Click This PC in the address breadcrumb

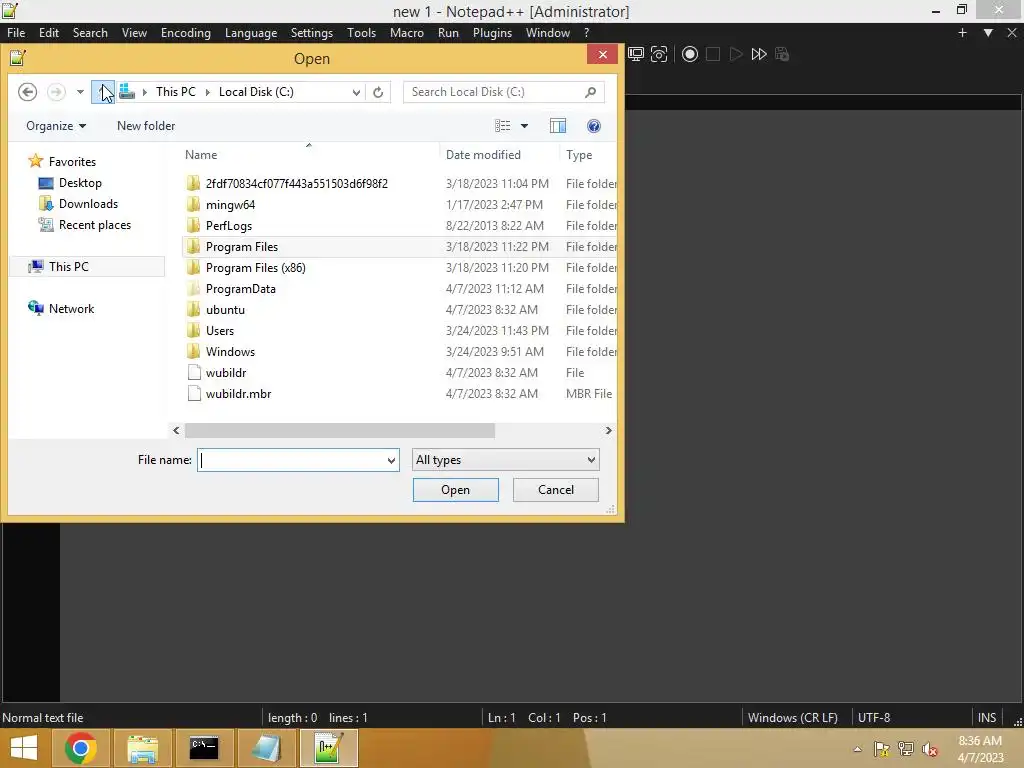pyautogui.click(x=175, y=92)
